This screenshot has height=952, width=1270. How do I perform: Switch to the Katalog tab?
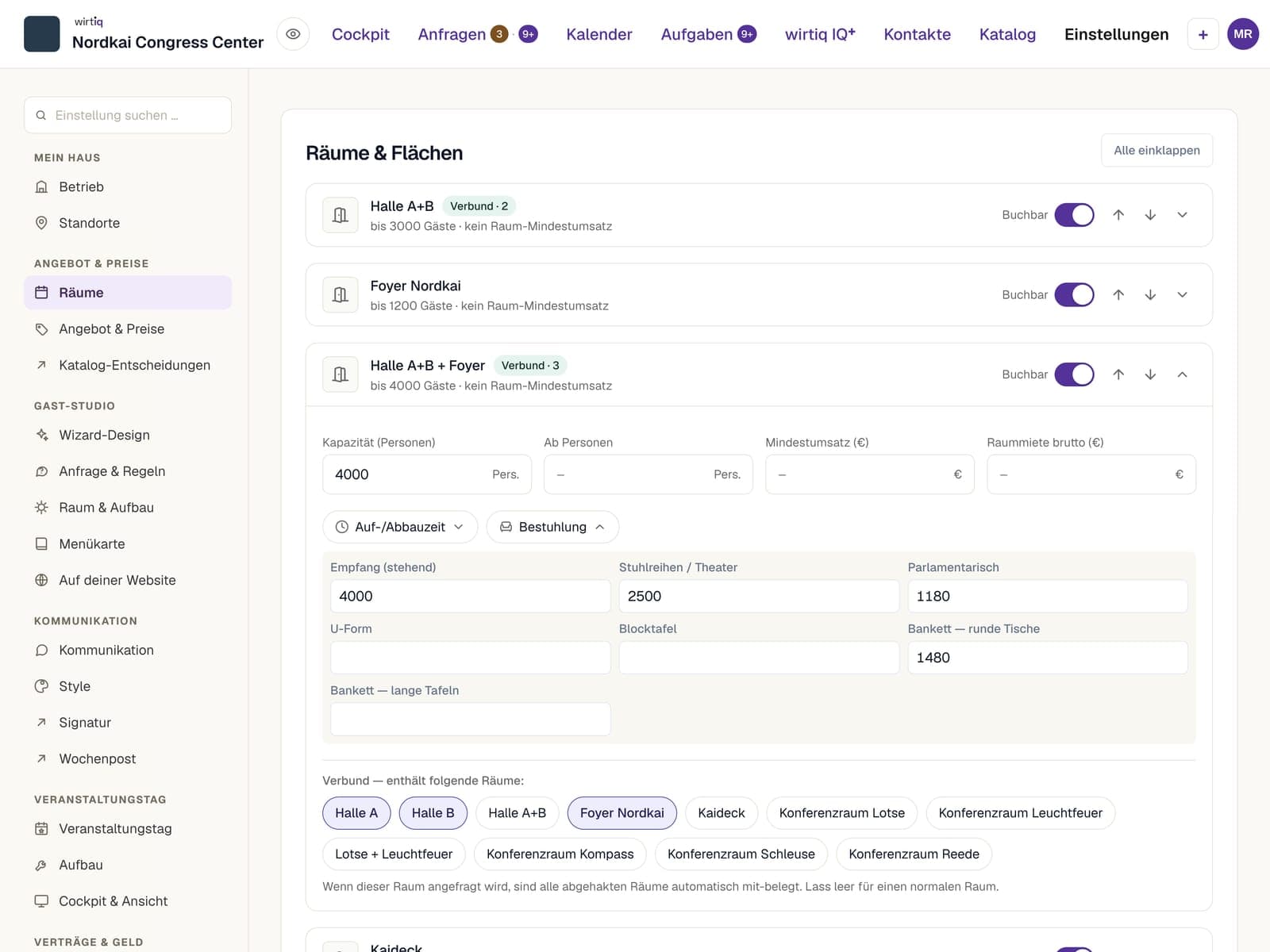[x=1007, y=34]
